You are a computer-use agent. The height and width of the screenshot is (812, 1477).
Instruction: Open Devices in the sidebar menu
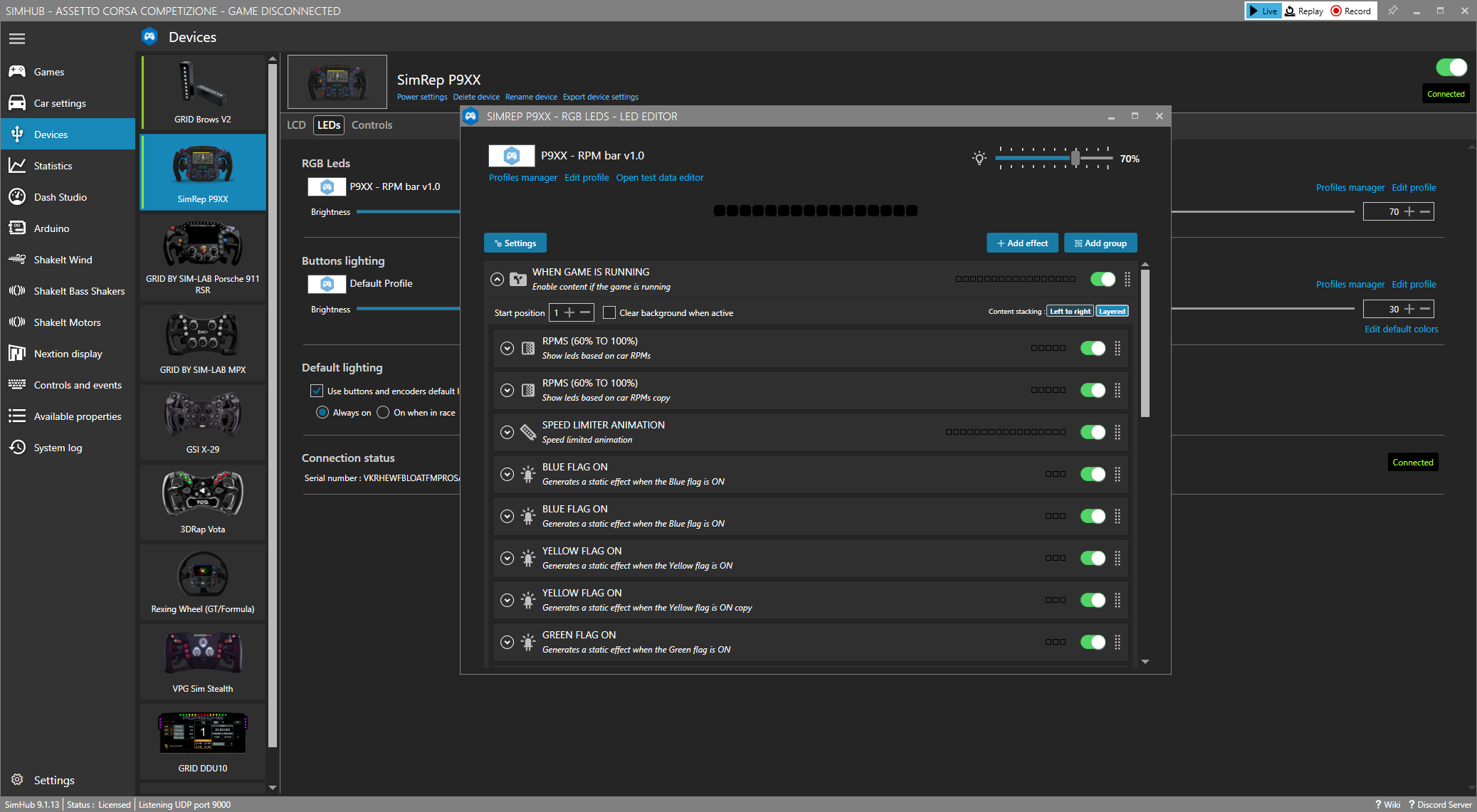(68, 135)
